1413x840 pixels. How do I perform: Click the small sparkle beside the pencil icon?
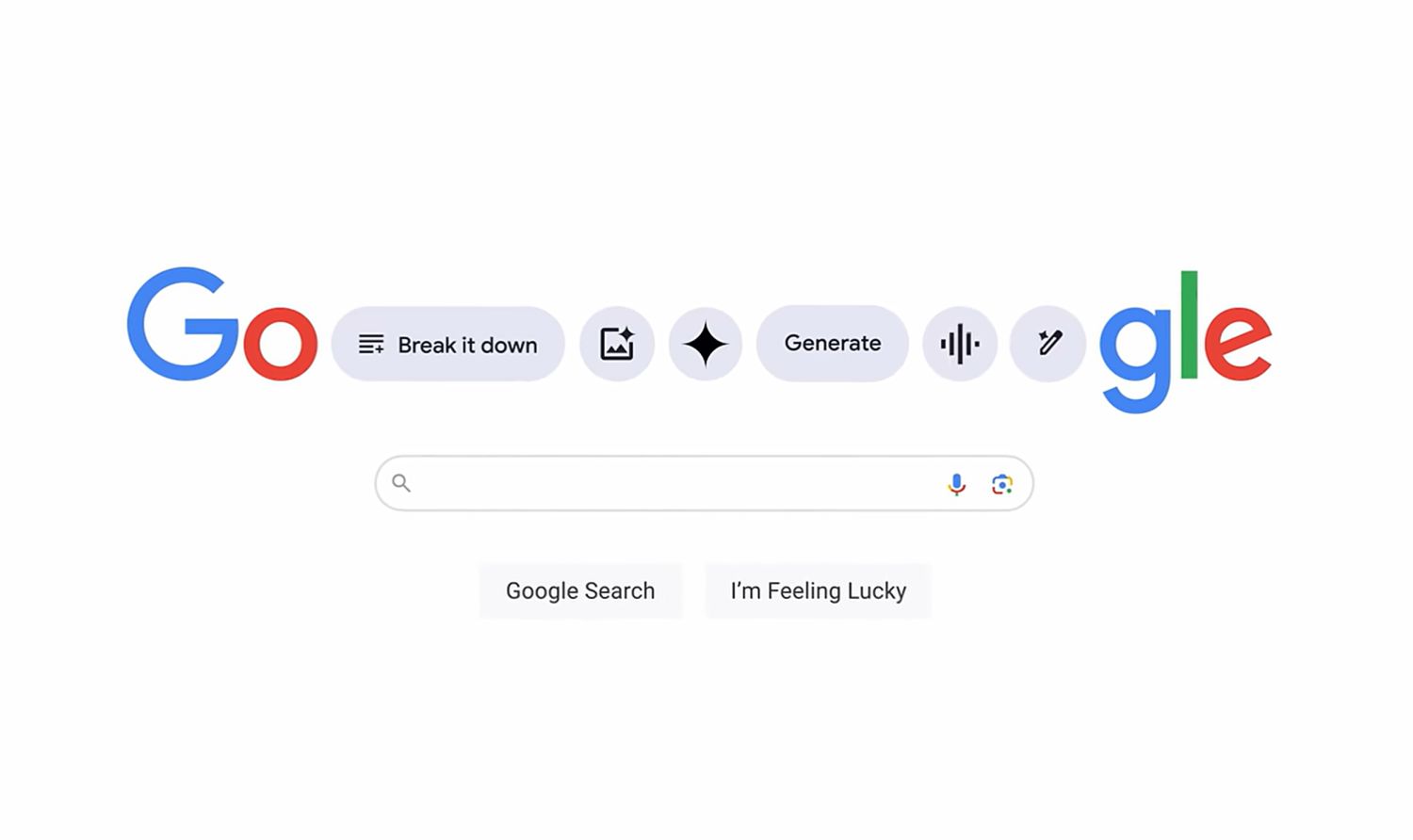pyautogui.click(x=1042, y=335)
